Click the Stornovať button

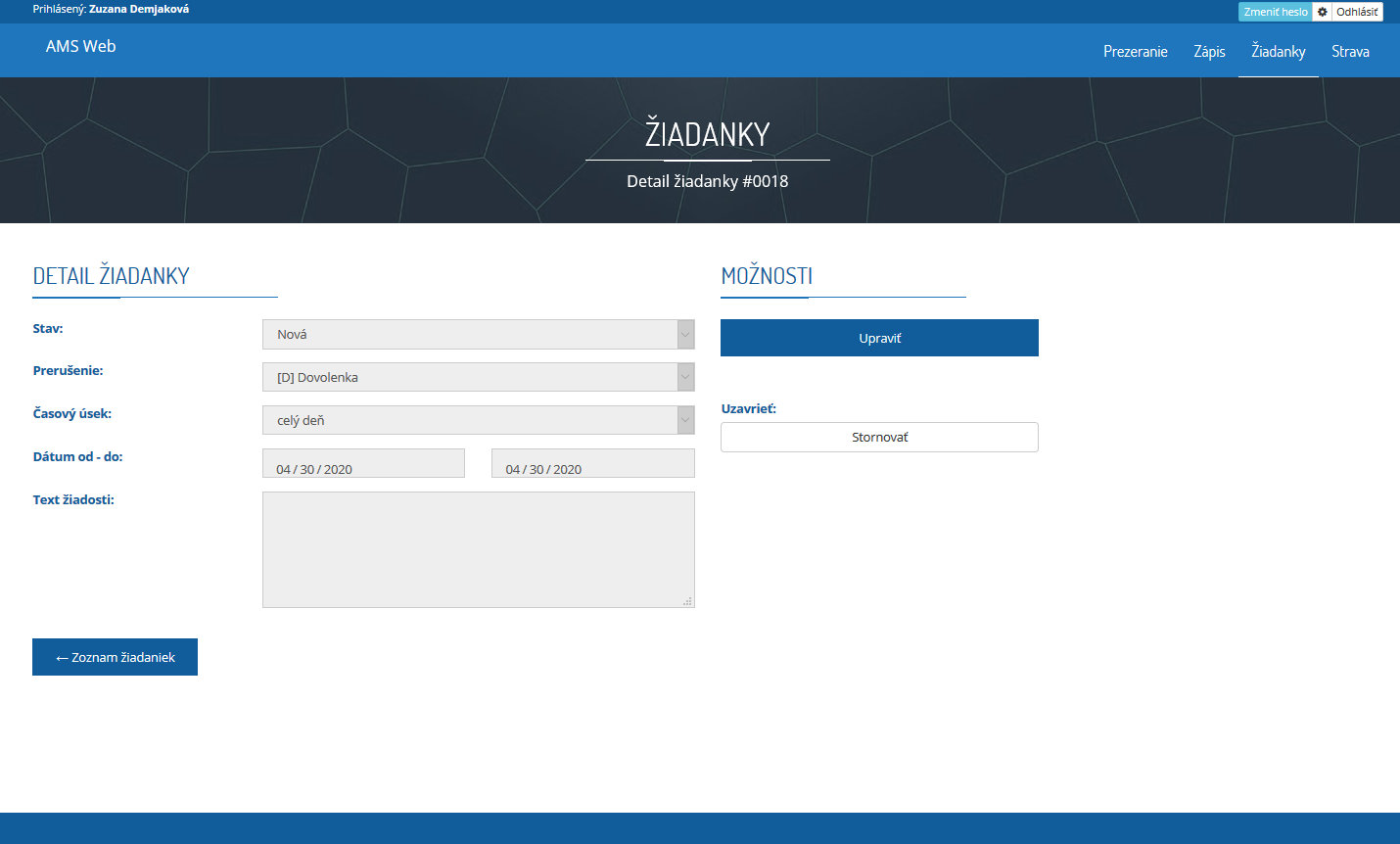tap(879, 437)
